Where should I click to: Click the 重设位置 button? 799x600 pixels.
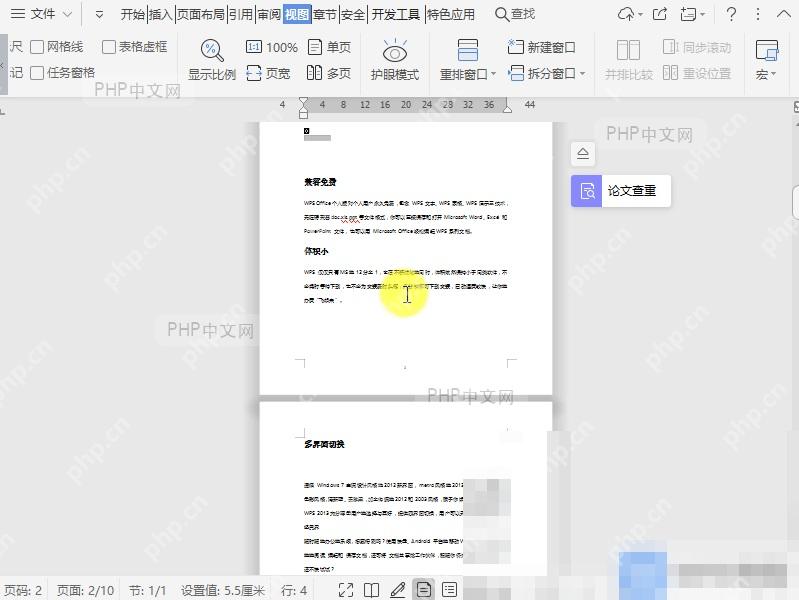pos(697,73)
